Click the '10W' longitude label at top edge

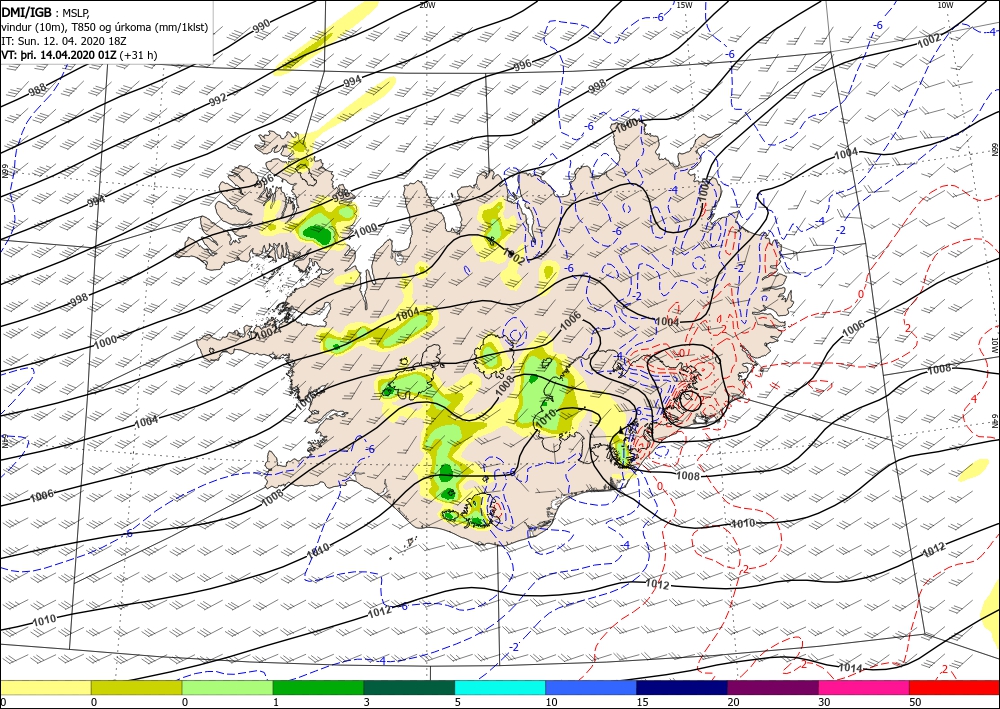[945, 5]
